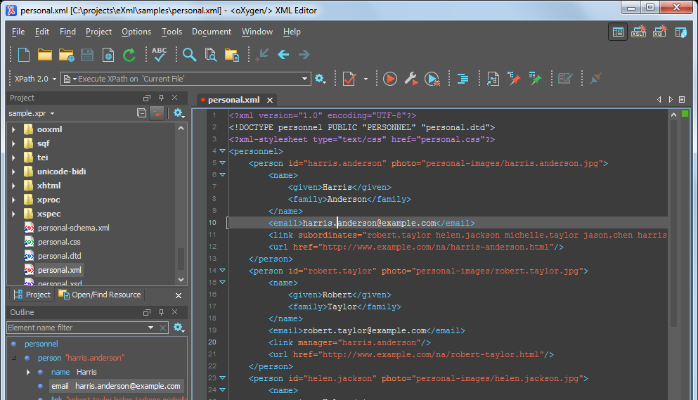Expand the name Harris outline node
Screen dimensions: 698x400
(28, 372)
